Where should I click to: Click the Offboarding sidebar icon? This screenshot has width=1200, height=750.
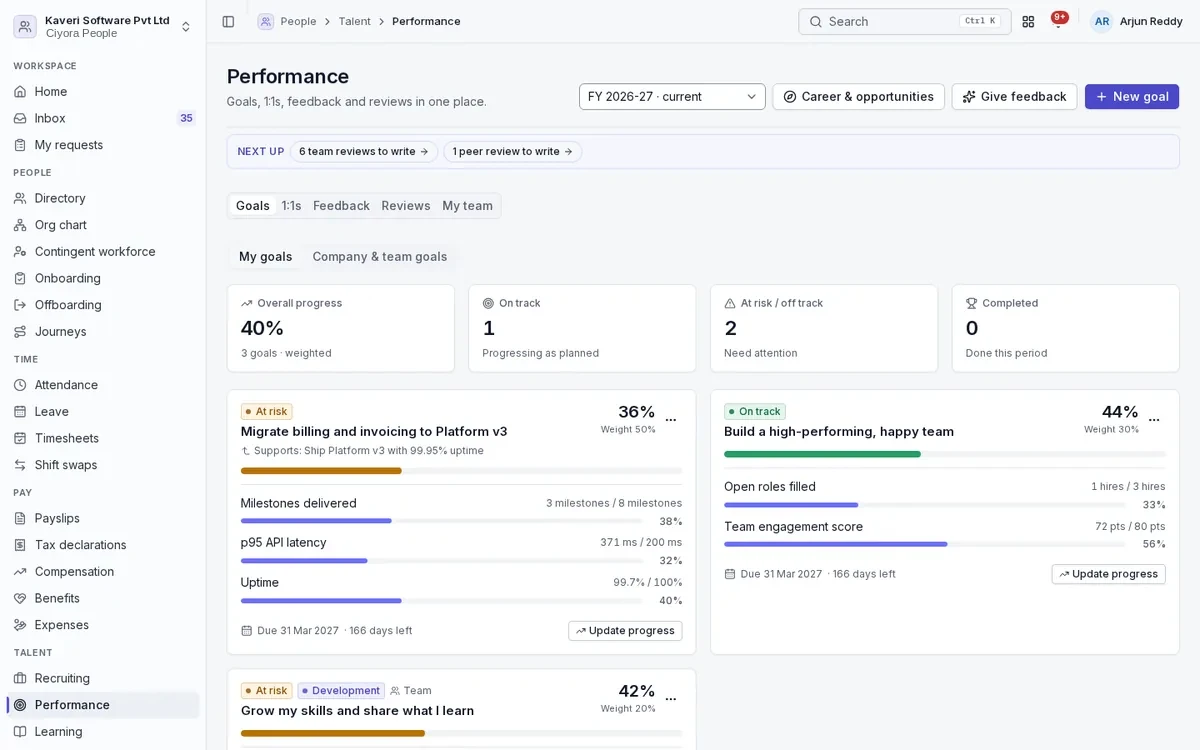coord(20,305)
